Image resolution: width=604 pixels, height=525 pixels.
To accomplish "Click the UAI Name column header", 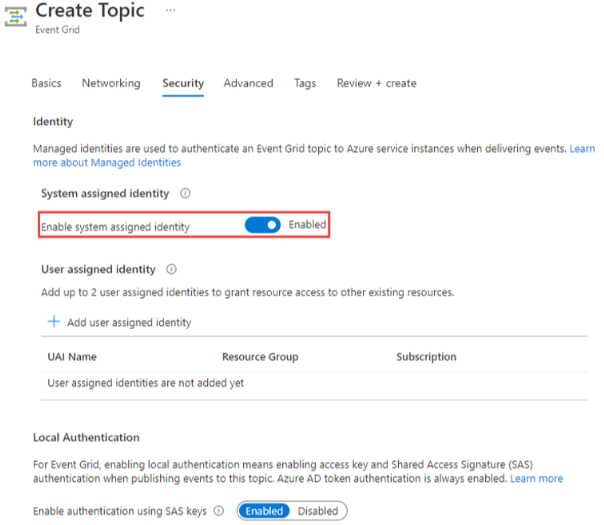I will (x=72, y=357).
